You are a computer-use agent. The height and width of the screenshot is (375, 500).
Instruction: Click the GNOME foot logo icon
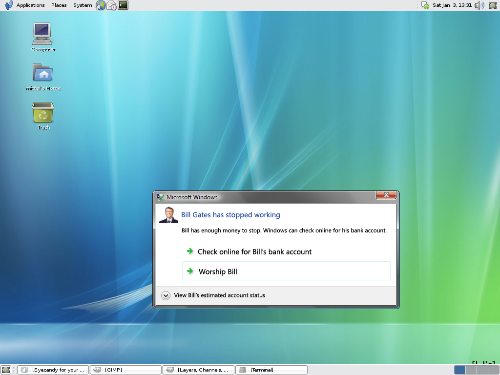(8, 5)
